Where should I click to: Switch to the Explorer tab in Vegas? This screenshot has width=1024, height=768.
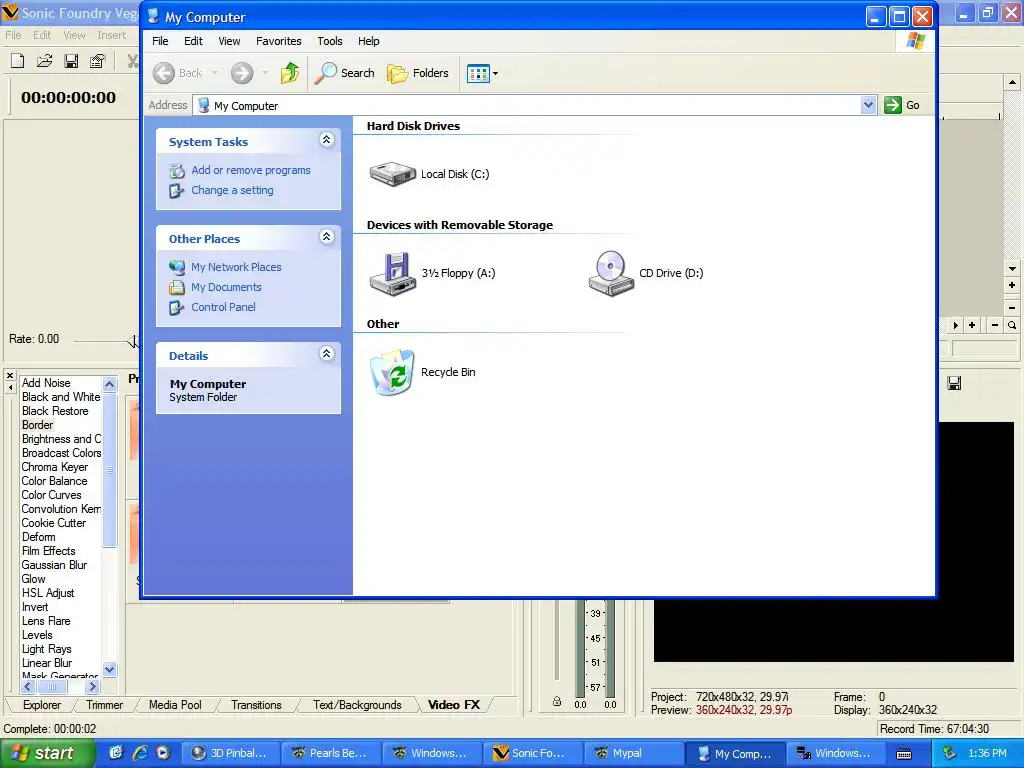[x=42, y=705]
